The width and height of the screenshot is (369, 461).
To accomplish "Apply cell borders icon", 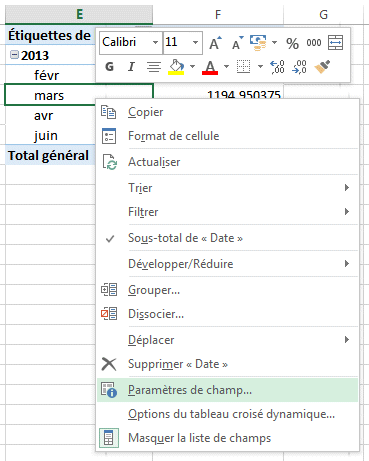I will (244, 67).
